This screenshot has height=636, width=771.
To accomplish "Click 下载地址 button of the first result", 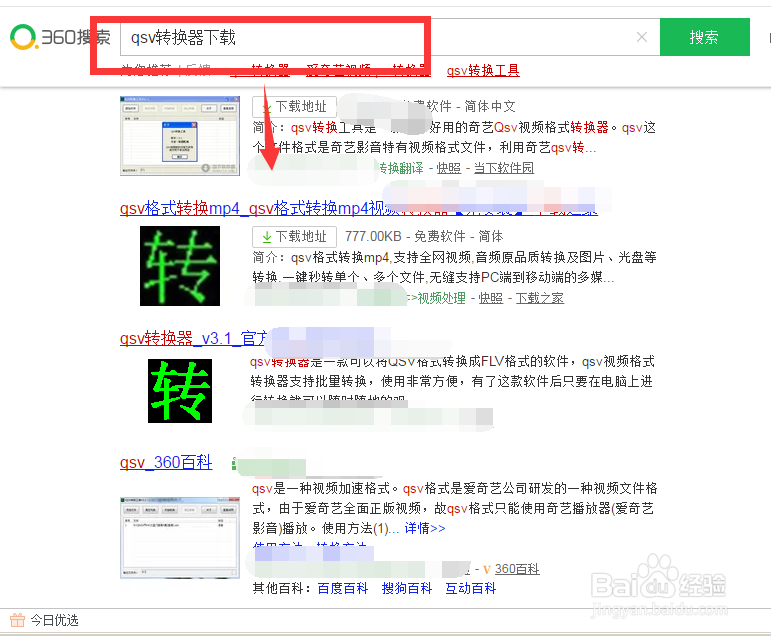I will (295, 106).
